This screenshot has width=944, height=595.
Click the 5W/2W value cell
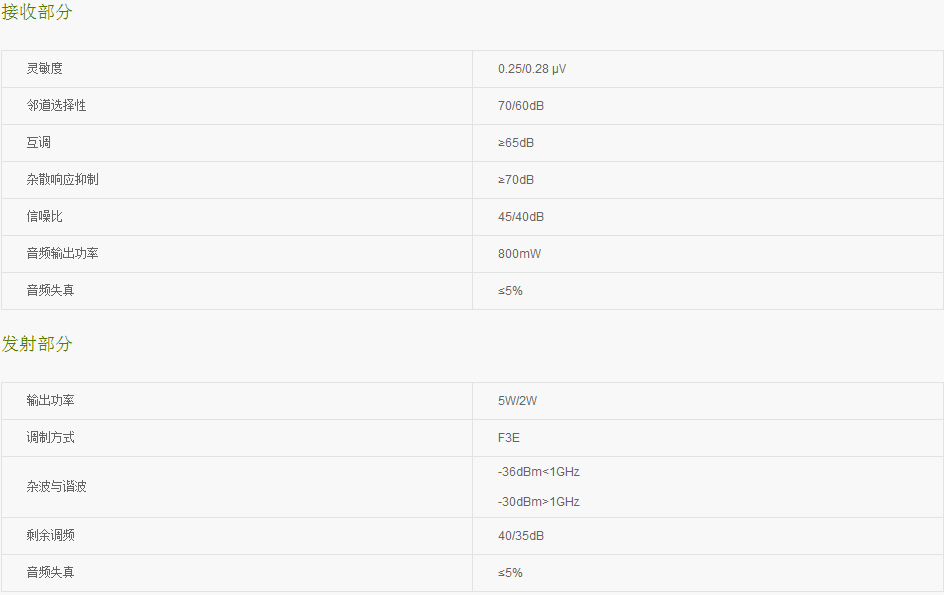click(708, 401)
